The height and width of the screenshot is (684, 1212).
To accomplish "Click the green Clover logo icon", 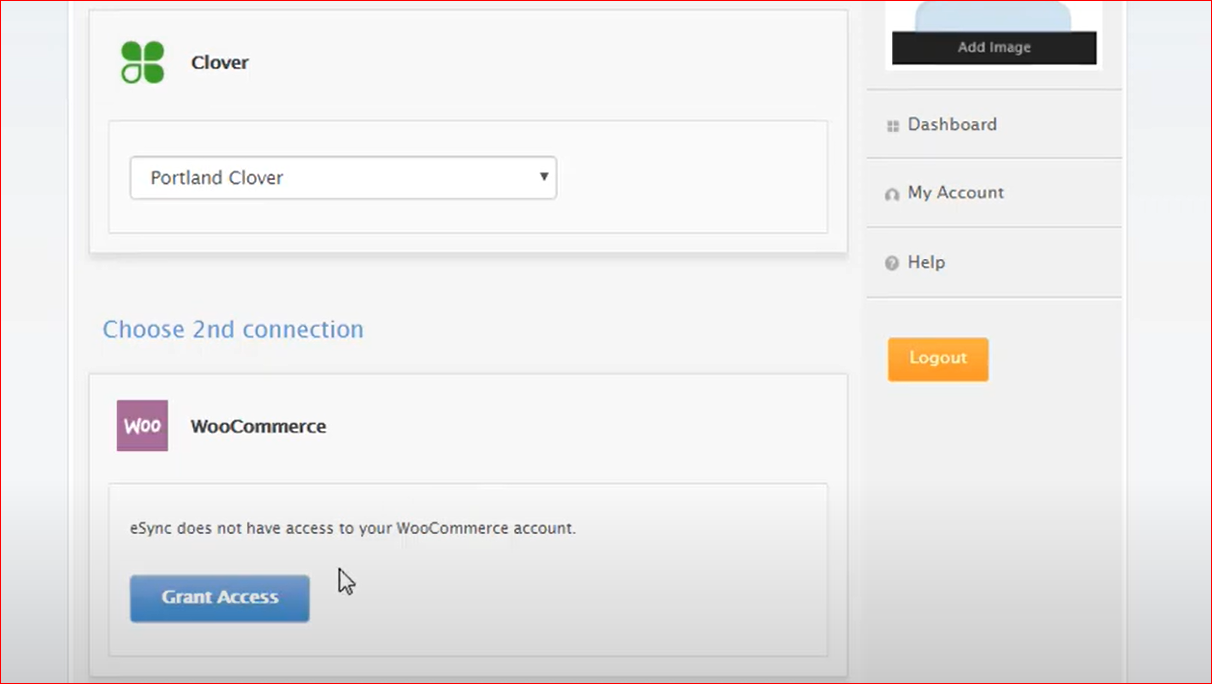I will coord(142,62).
